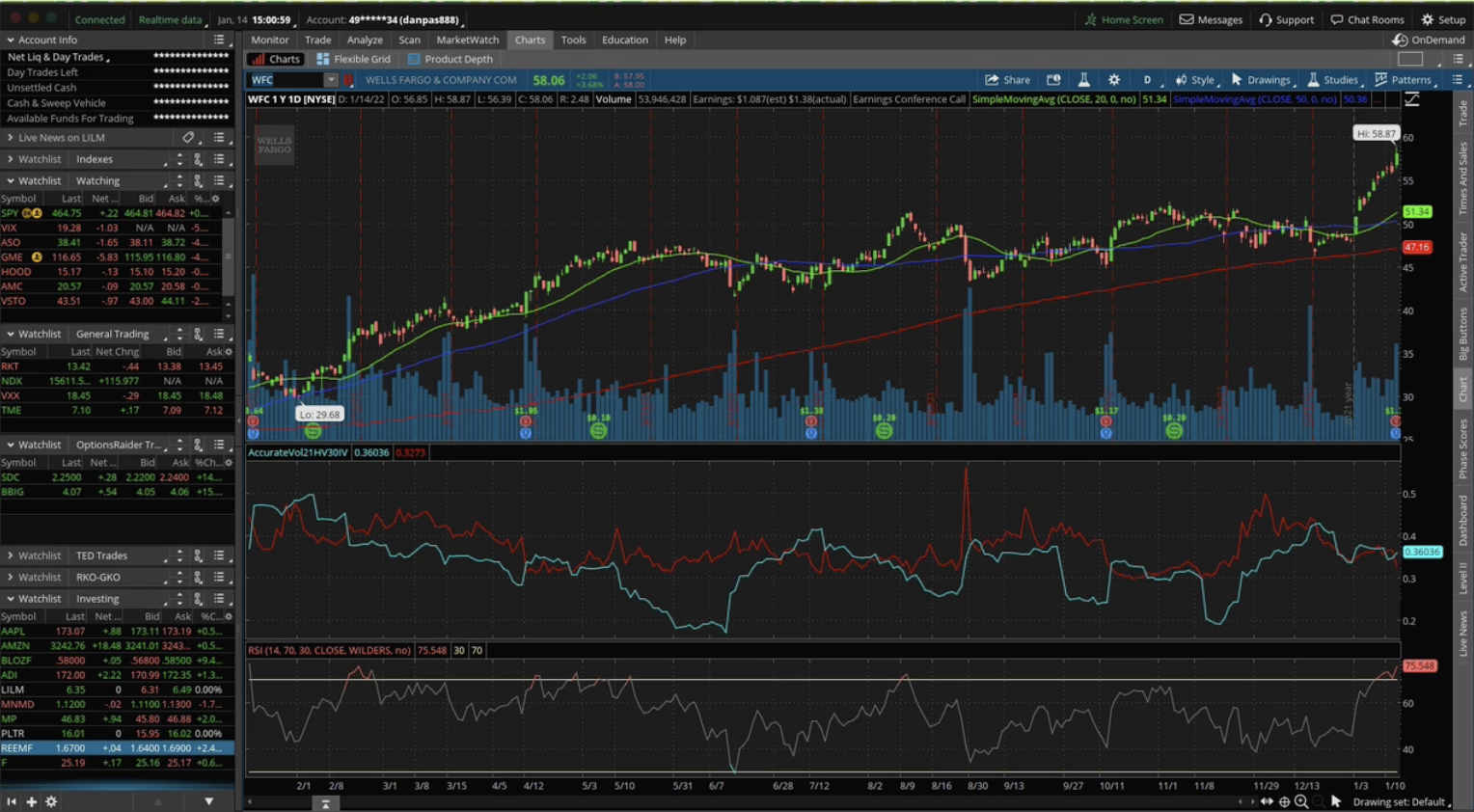Screen dimensions: 1474x812
Task: Open the Support window
Action: (1286, 19)
